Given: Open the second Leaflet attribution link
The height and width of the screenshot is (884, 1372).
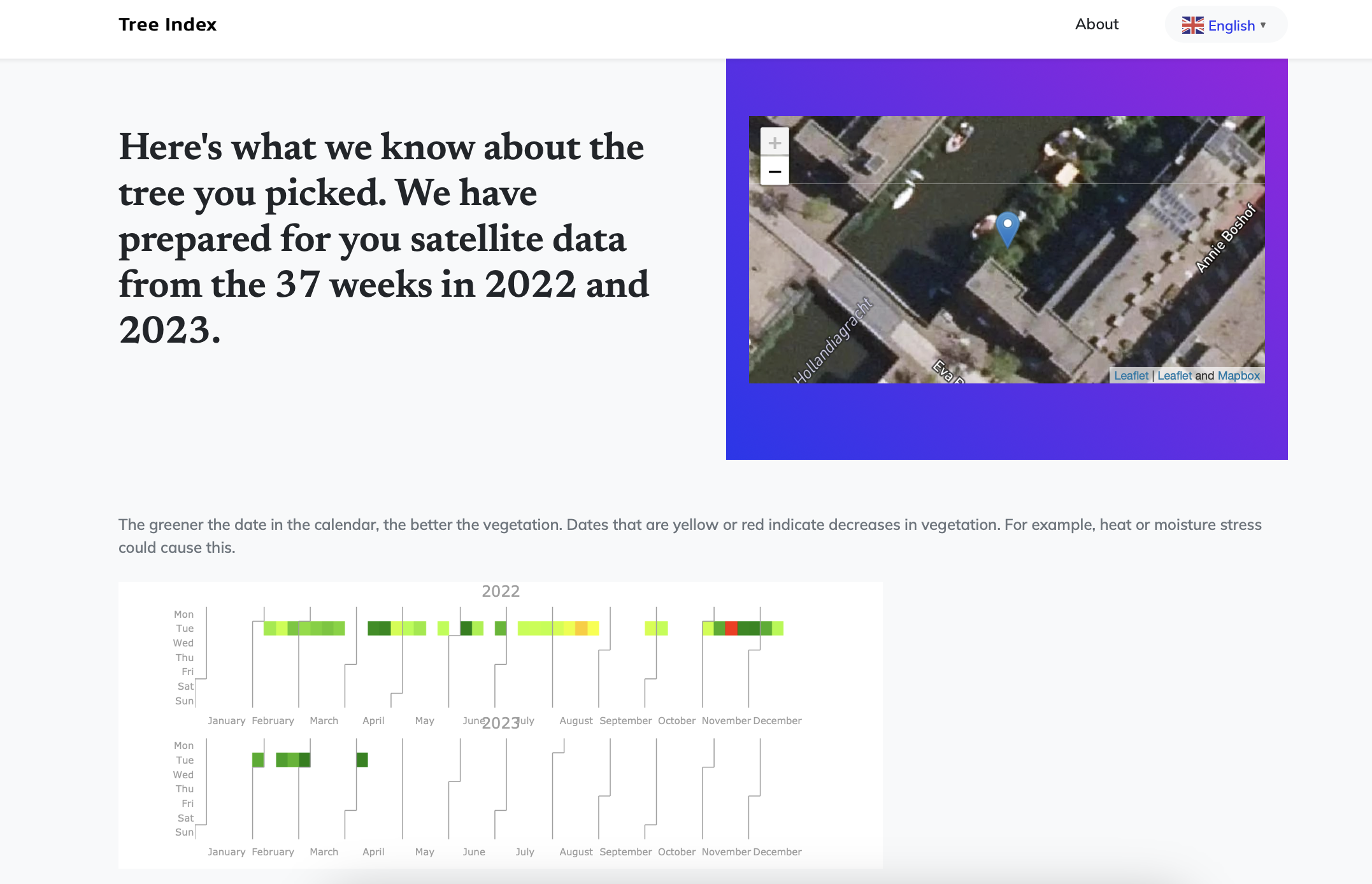Looking at the screenshot, I should [x=1175, y=376].
